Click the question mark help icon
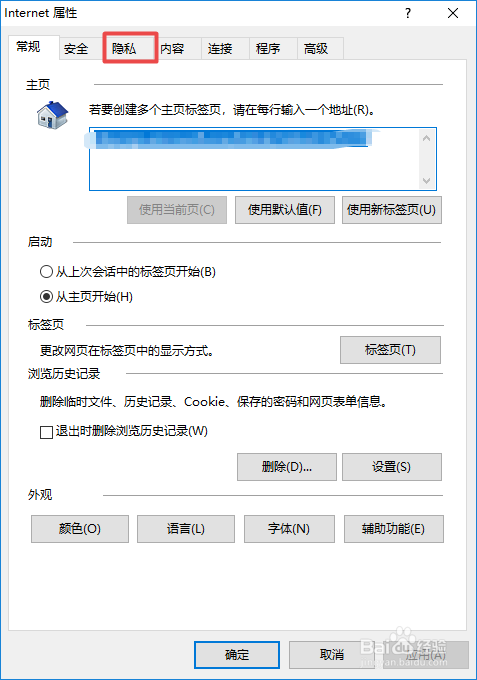Image resolution: width=477 pixels, height=680 pixels. [408, 13]
